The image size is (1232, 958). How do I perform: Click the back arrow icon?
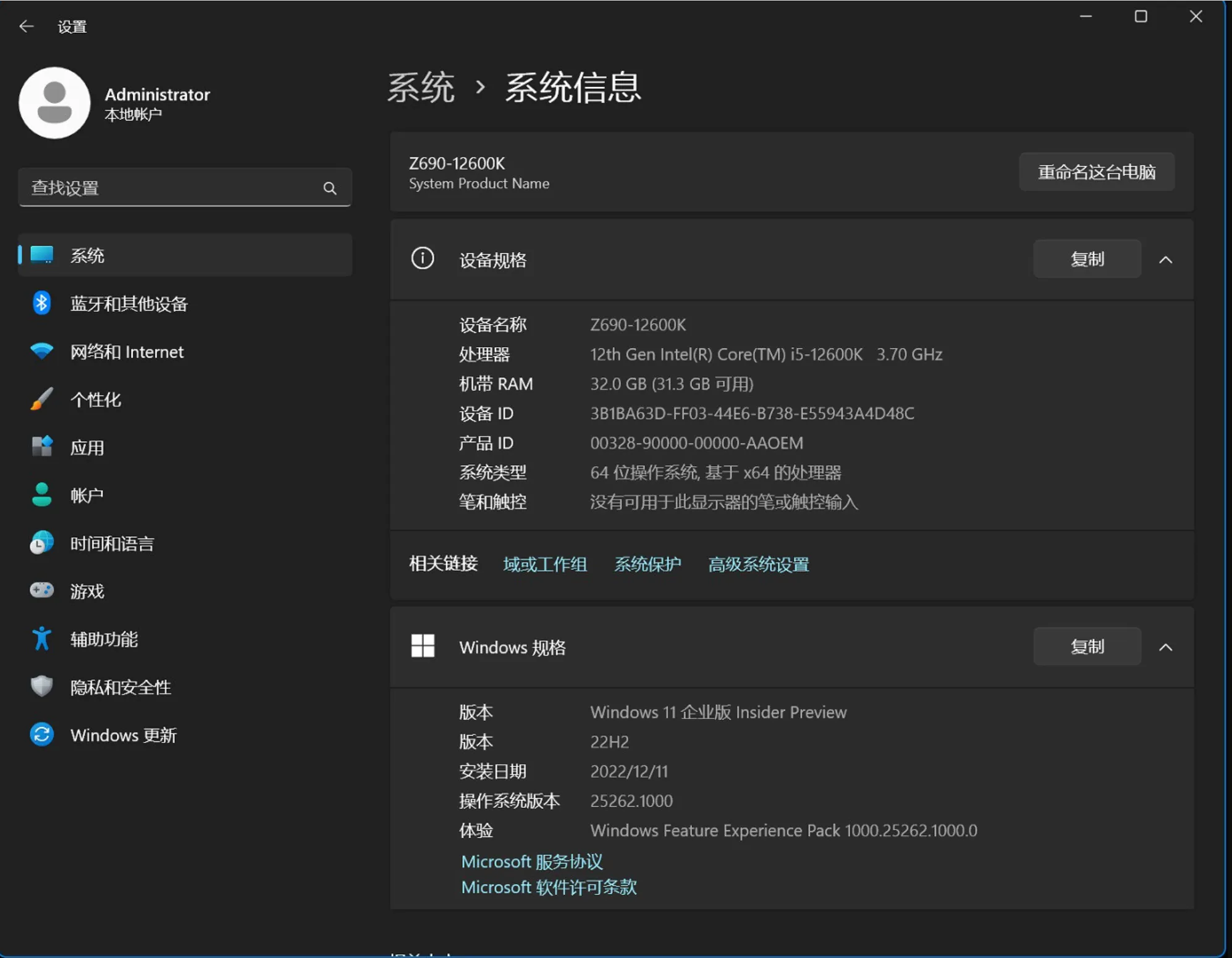27,26
